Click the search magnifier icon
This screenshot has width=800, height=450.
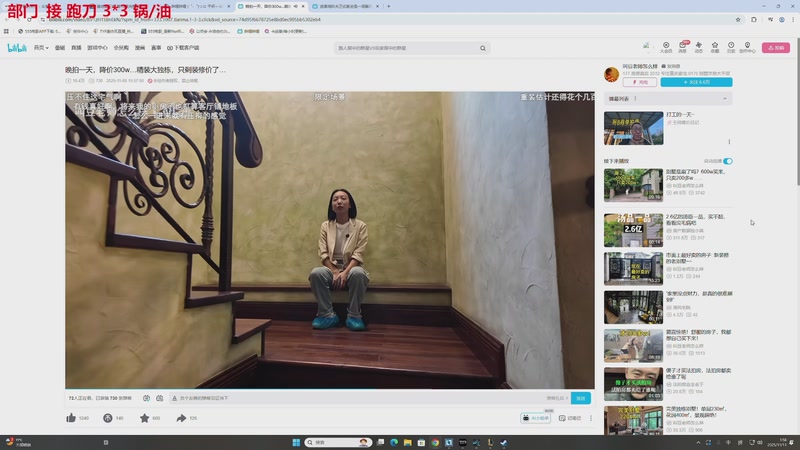[x=483, y=48]
